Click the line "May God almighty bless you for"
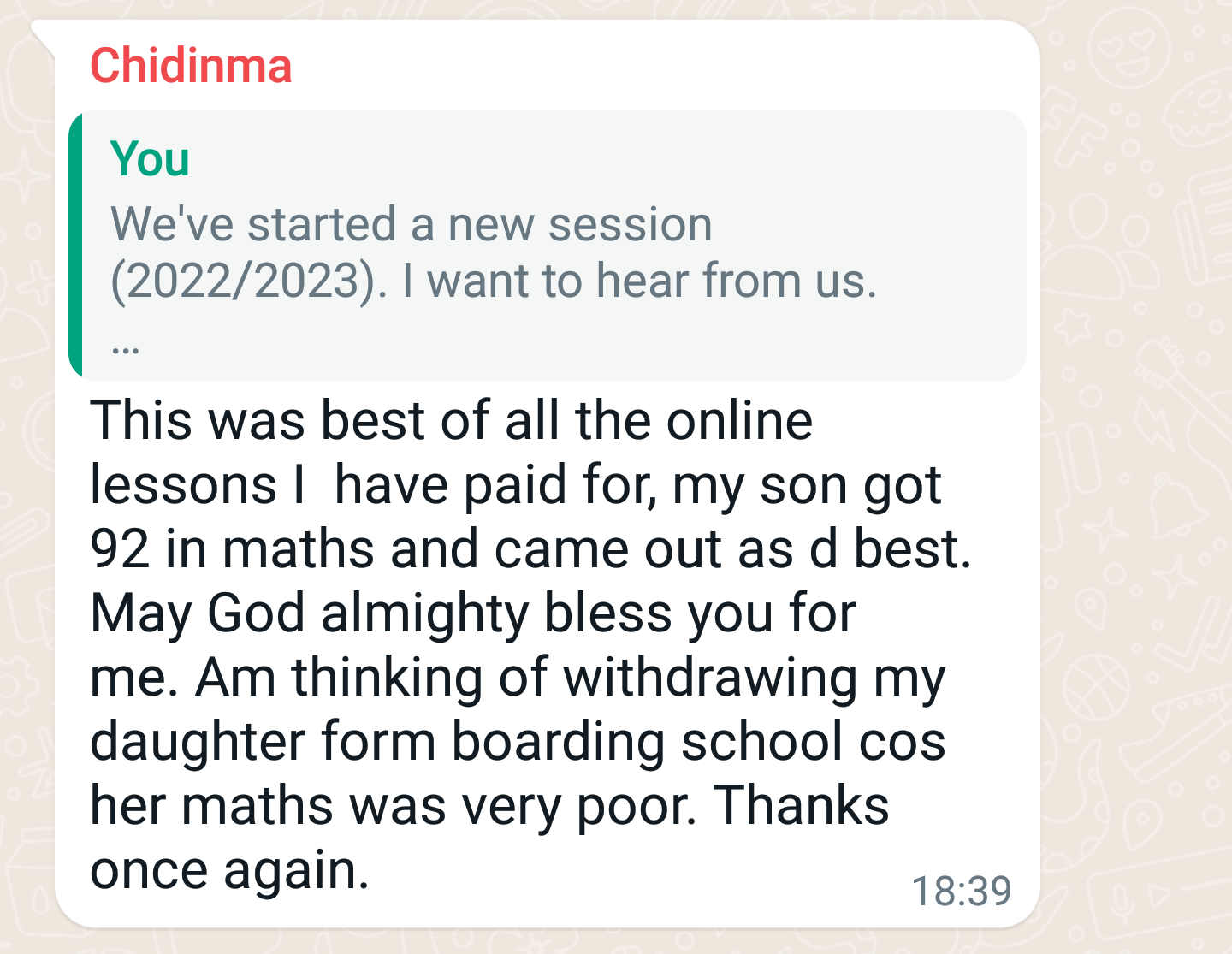This screenshot has height=954, width=1232. coord(472,613)
